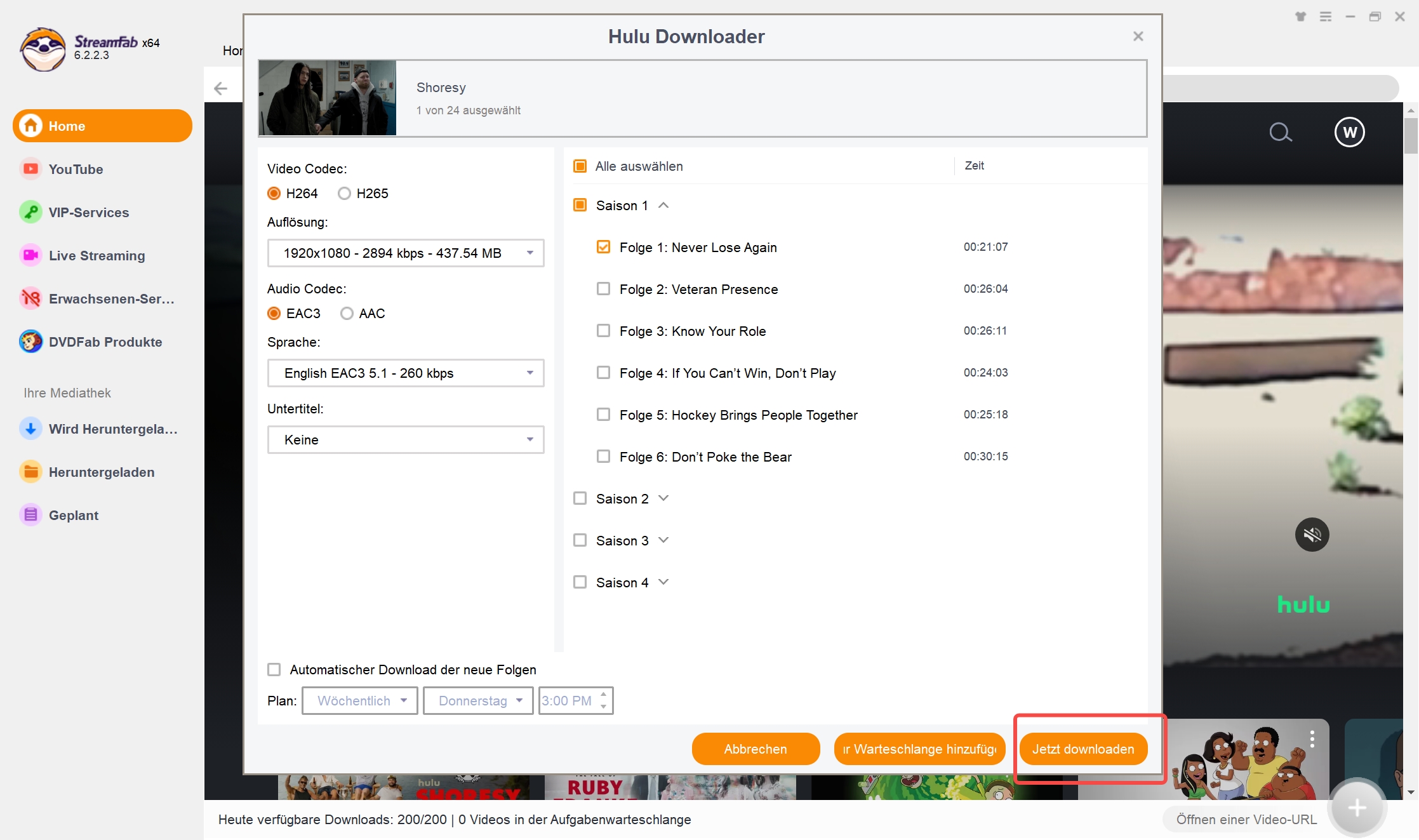Click the t-shirt skin icon in title bar

1300,17
